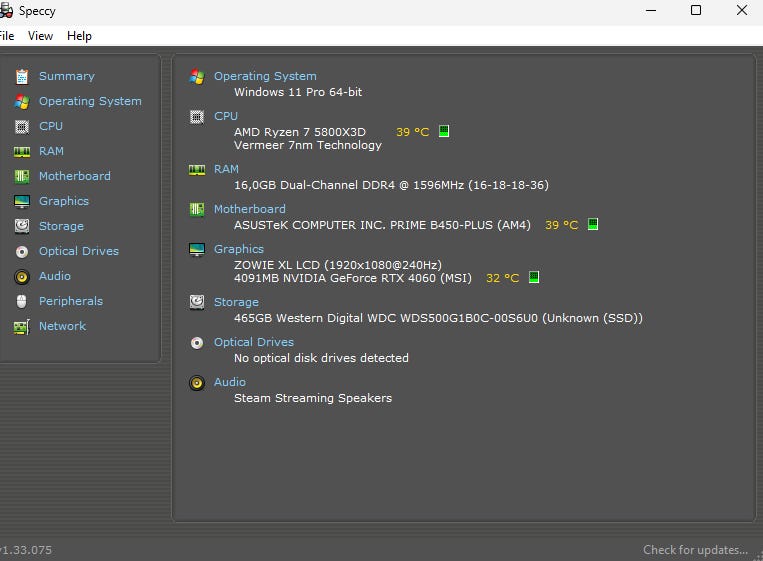Click Storage heading link in summary
The height and width of the screenshot is (561, 763).
click(236, 302)
